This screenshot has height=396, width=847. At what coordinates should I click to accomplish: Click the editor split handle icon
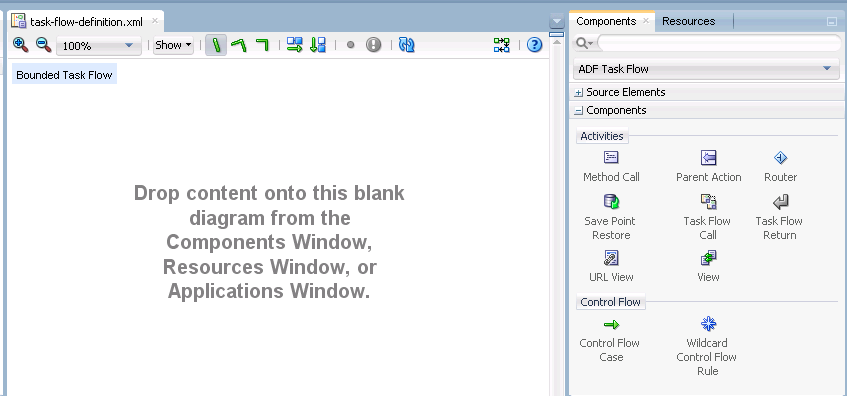pyautogui.click(x=556, y=35)
